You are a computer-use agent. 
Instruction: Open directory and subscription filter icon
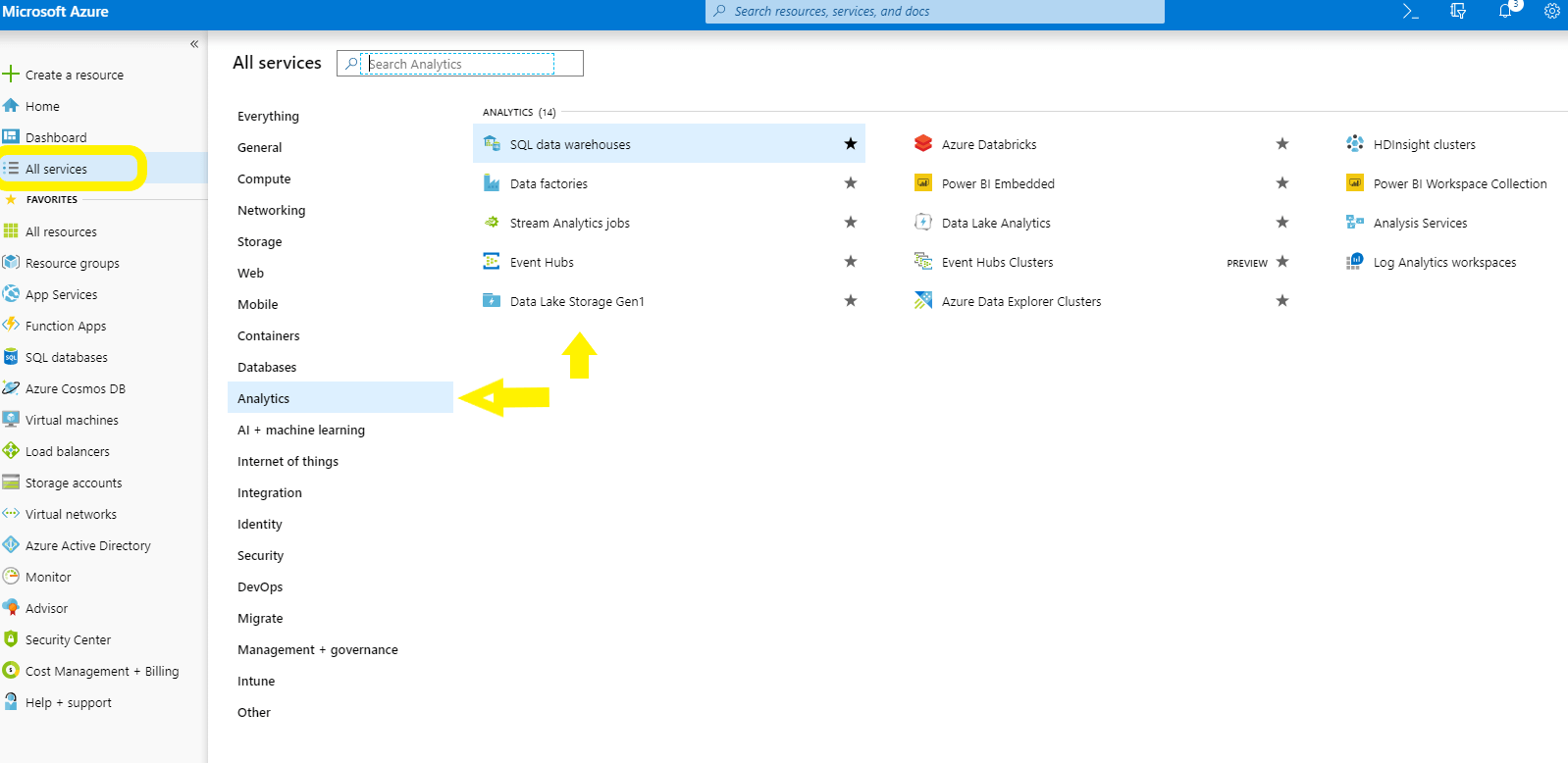[x=1458, y=12]
